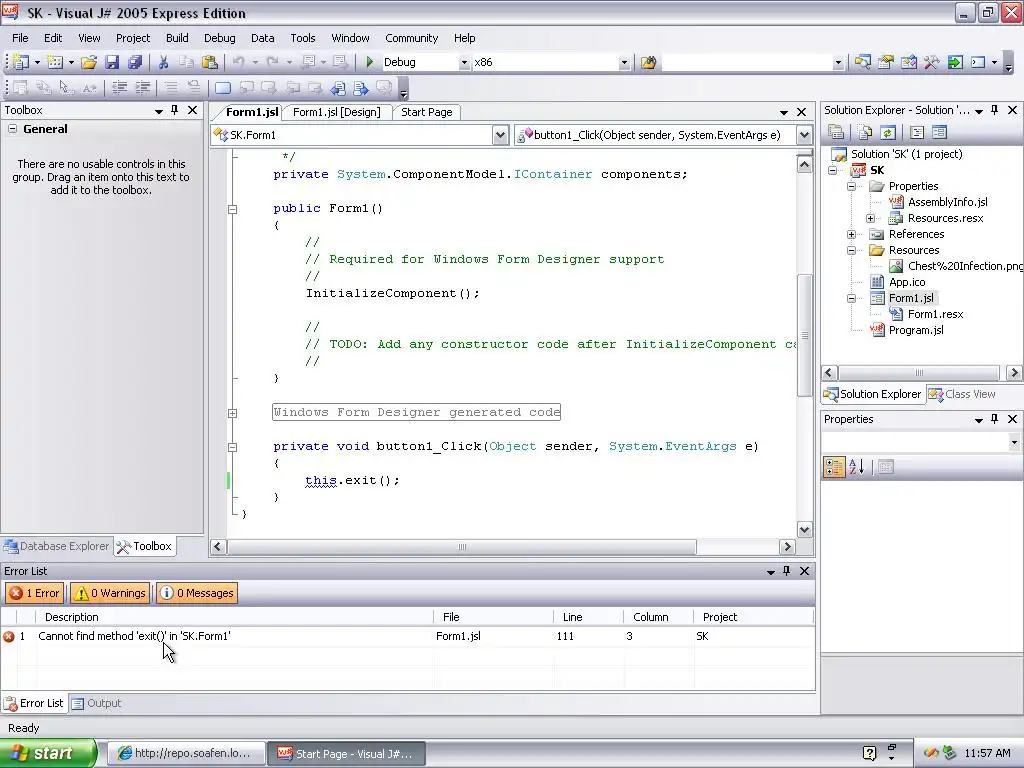Image resolution: width=1024 pixels, height=768 pixels.
Task: Open the Properties Window toolbar icon
Action: (886, 62)
